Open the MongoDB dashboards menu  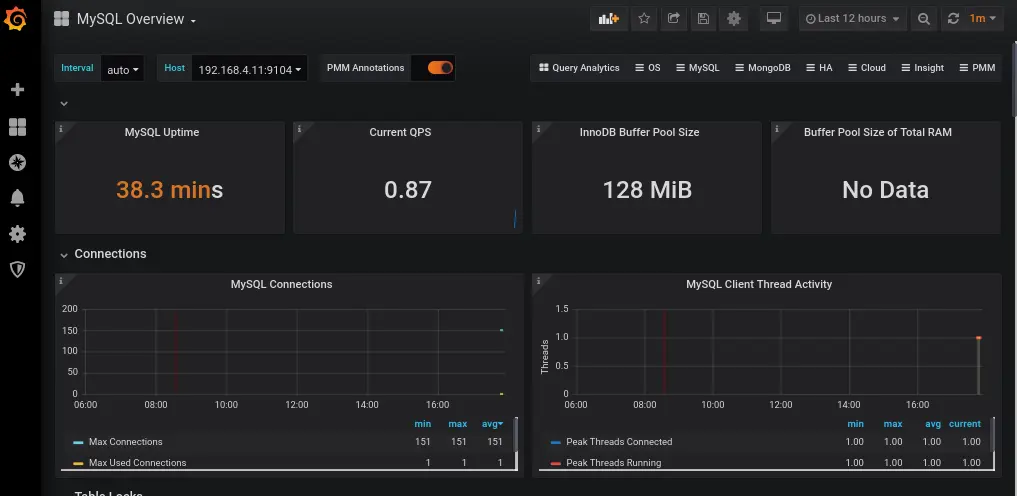tap(762, 67)
